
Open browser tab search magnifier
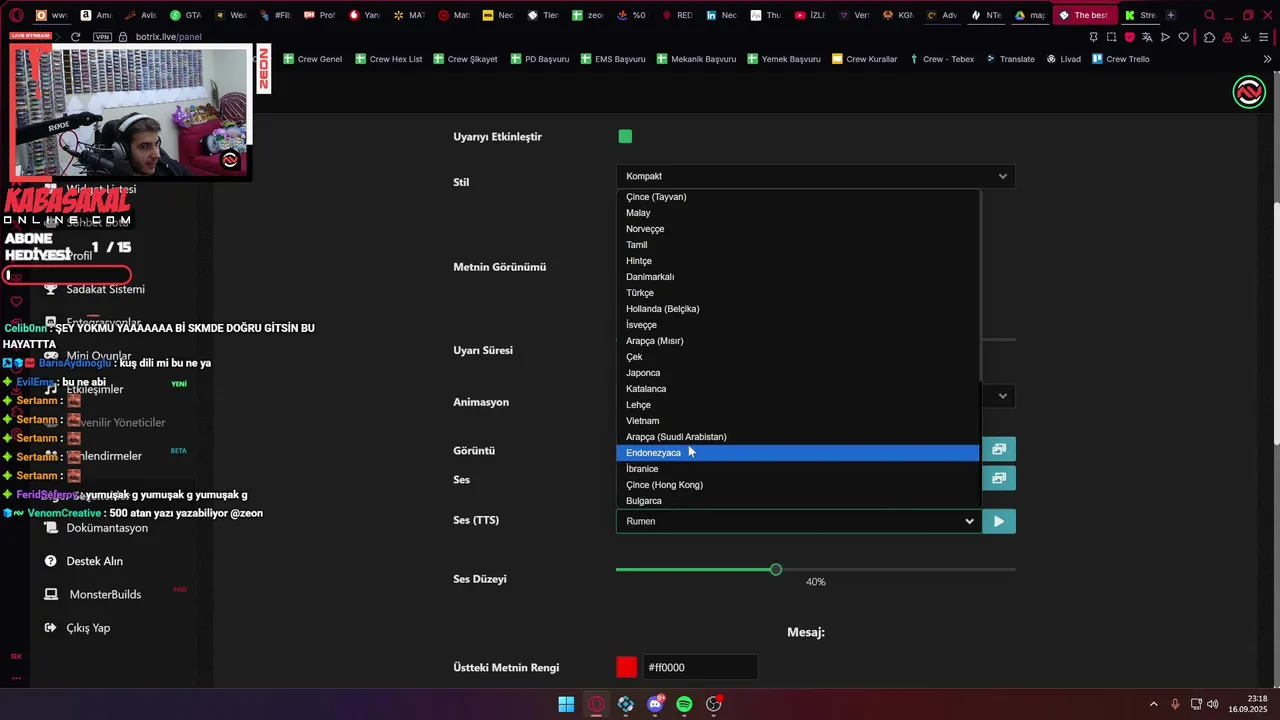1210,15
